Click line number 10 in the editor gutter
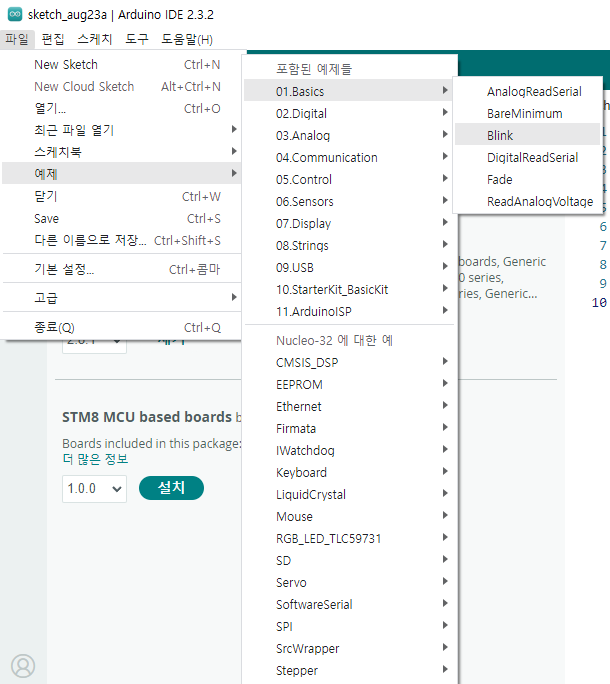Screen dimensions: 610x684 coord(599,303)
